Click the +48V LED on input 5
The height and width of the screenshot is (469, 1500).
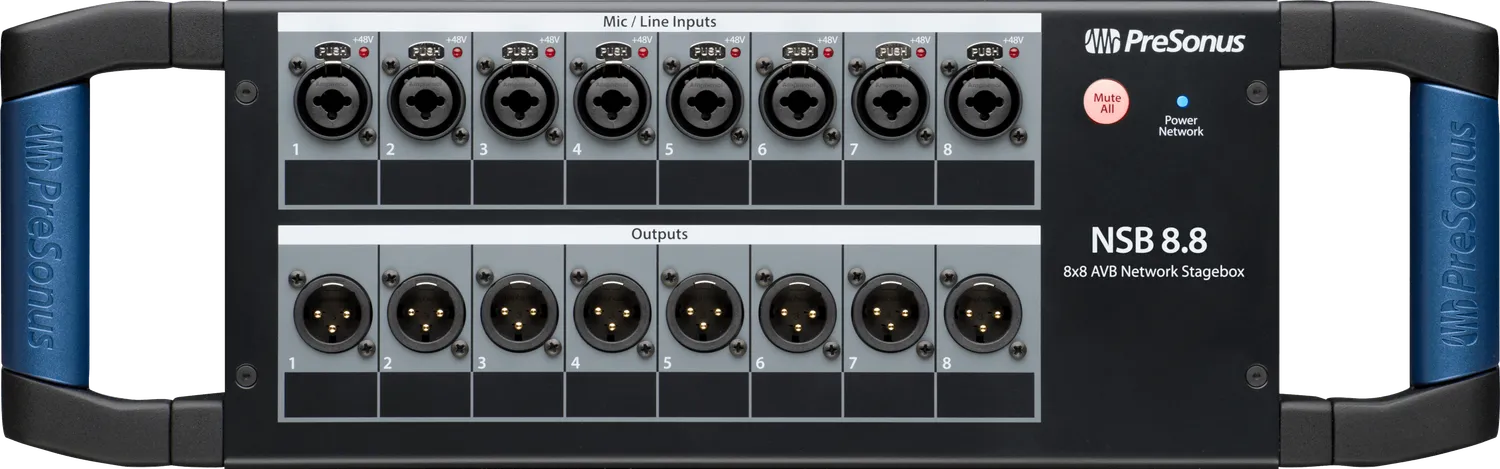(736, 52)
